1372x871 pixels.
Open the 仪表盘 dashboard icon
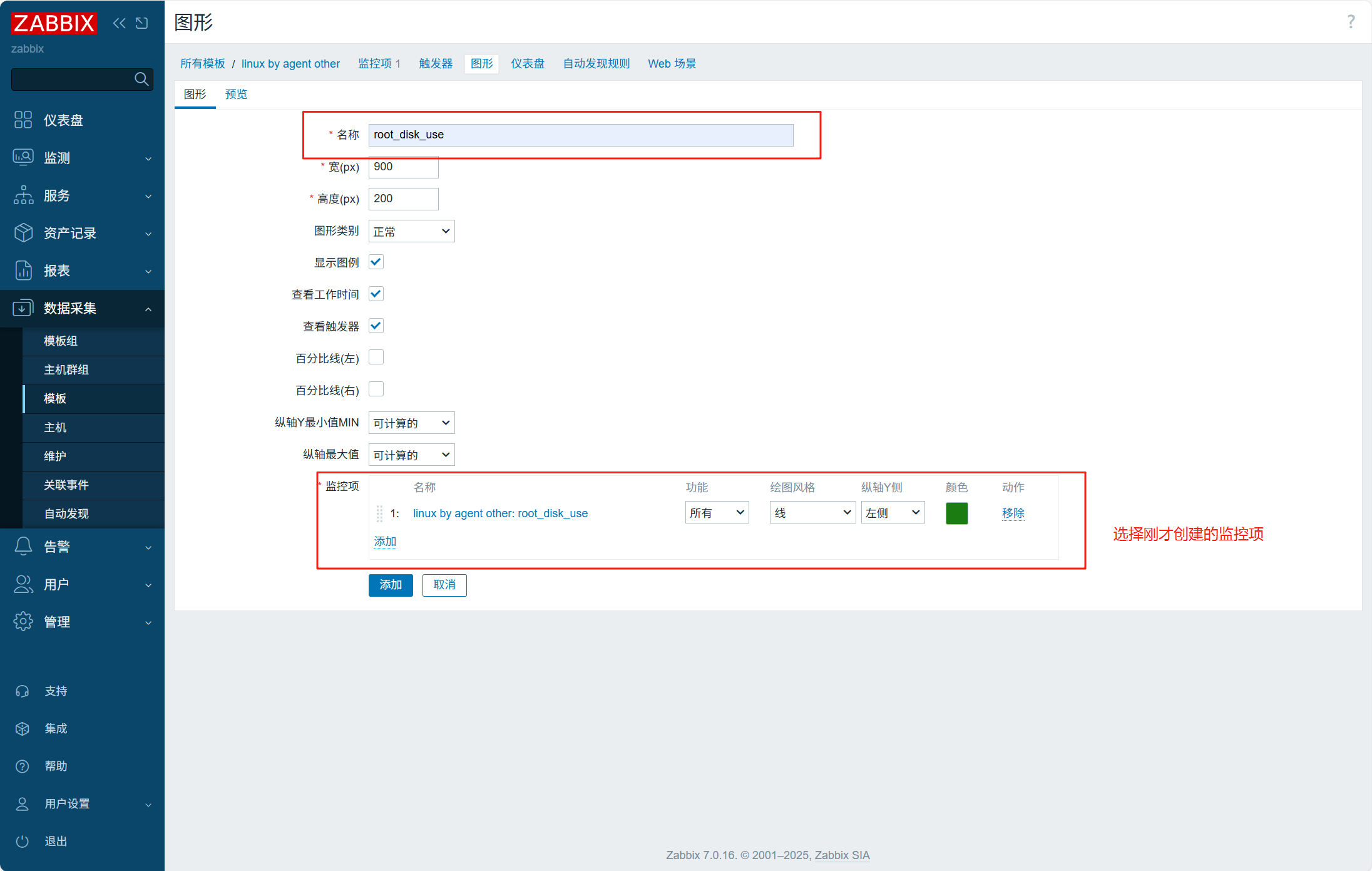(23, 120)
